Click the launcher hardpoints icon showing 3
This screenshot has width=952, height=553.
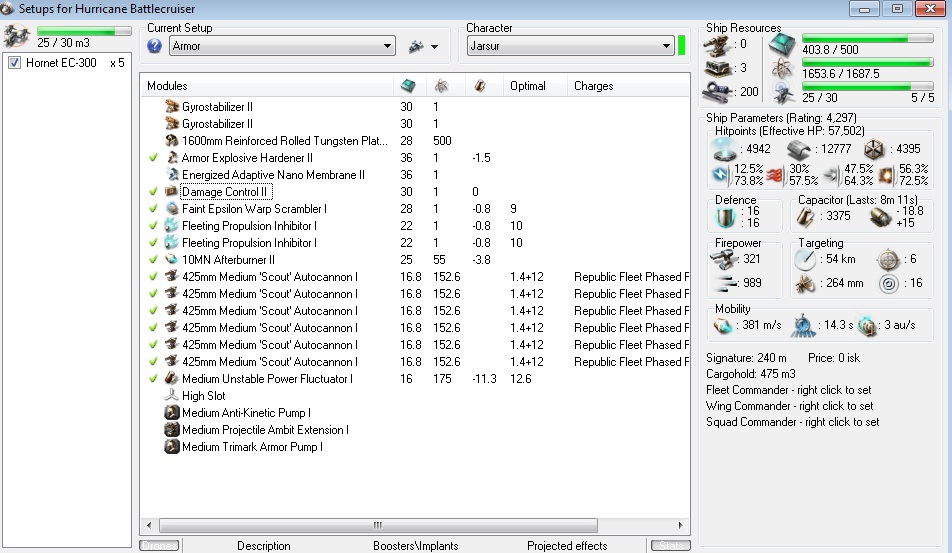[x=718, y=68]
